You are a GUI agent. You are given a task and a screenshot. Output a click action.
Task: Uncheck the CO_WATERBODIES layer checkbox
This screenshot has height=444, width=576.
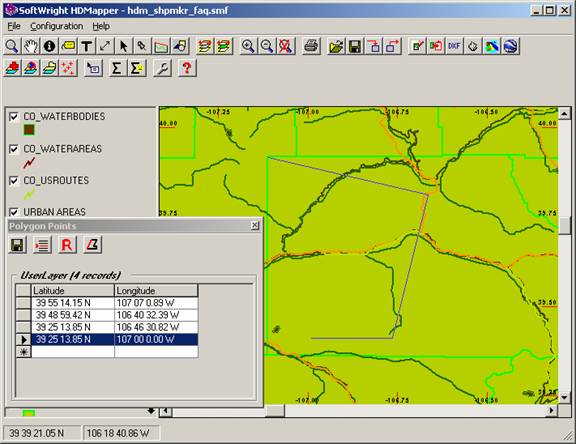[x=14, y=117]
